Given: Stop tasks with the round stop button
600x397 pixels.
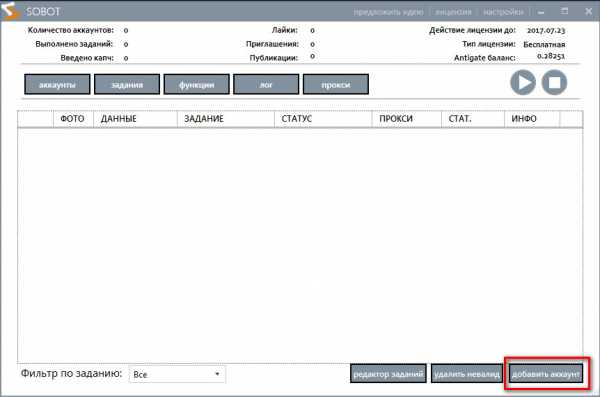Looking at the screenshot, I should (554, 82).
